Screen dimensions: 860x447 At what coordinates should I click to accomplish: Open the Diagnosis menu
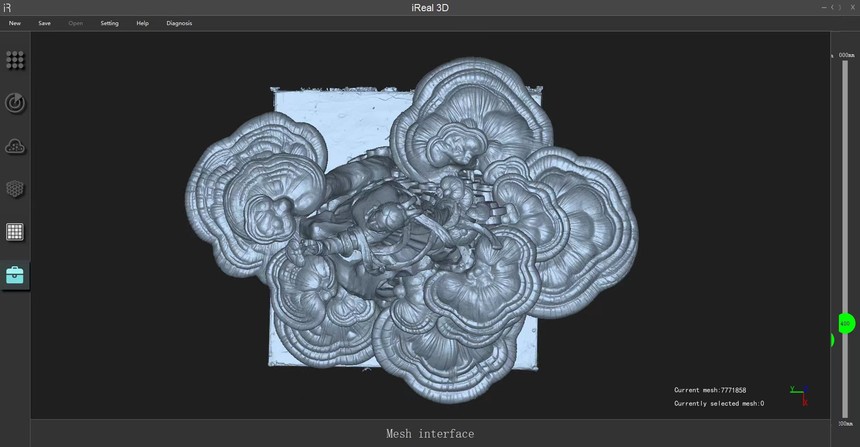[x=179, y=23]
